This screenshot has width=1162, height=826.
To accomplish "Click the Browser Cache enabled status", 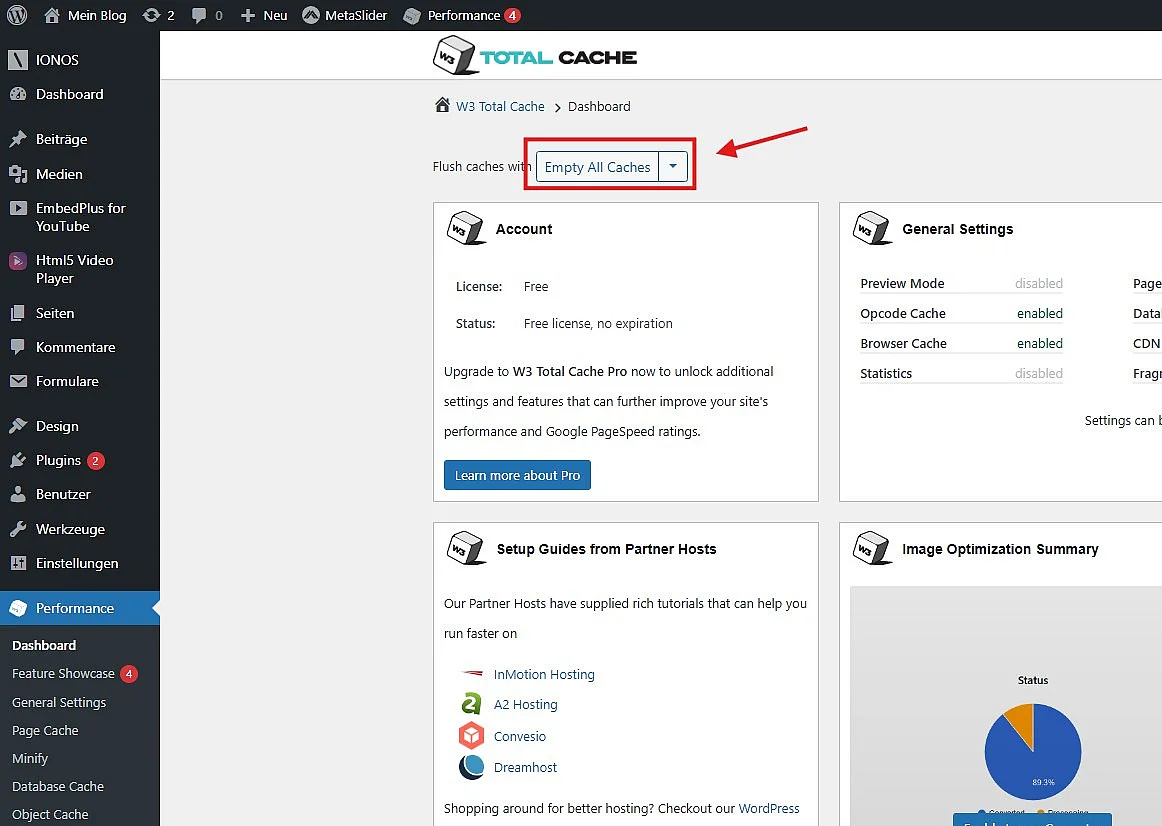I will (x=1040, y=344).
